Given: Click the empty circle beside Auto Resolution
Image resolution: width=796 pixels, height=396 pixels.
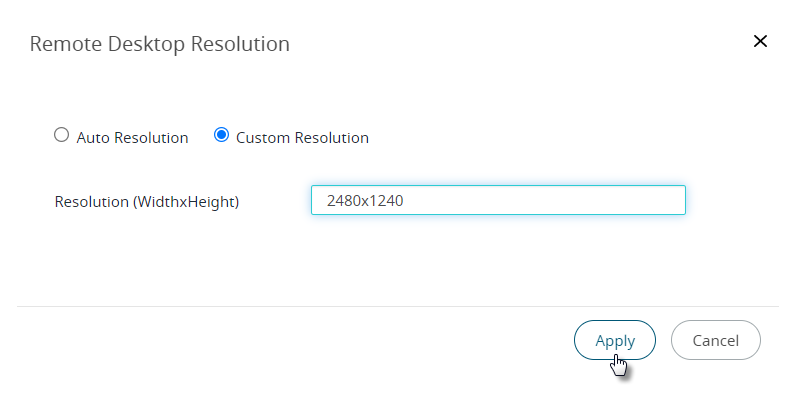Looking at the screenshot, I should pyautogui.click(x=61, y=135).
